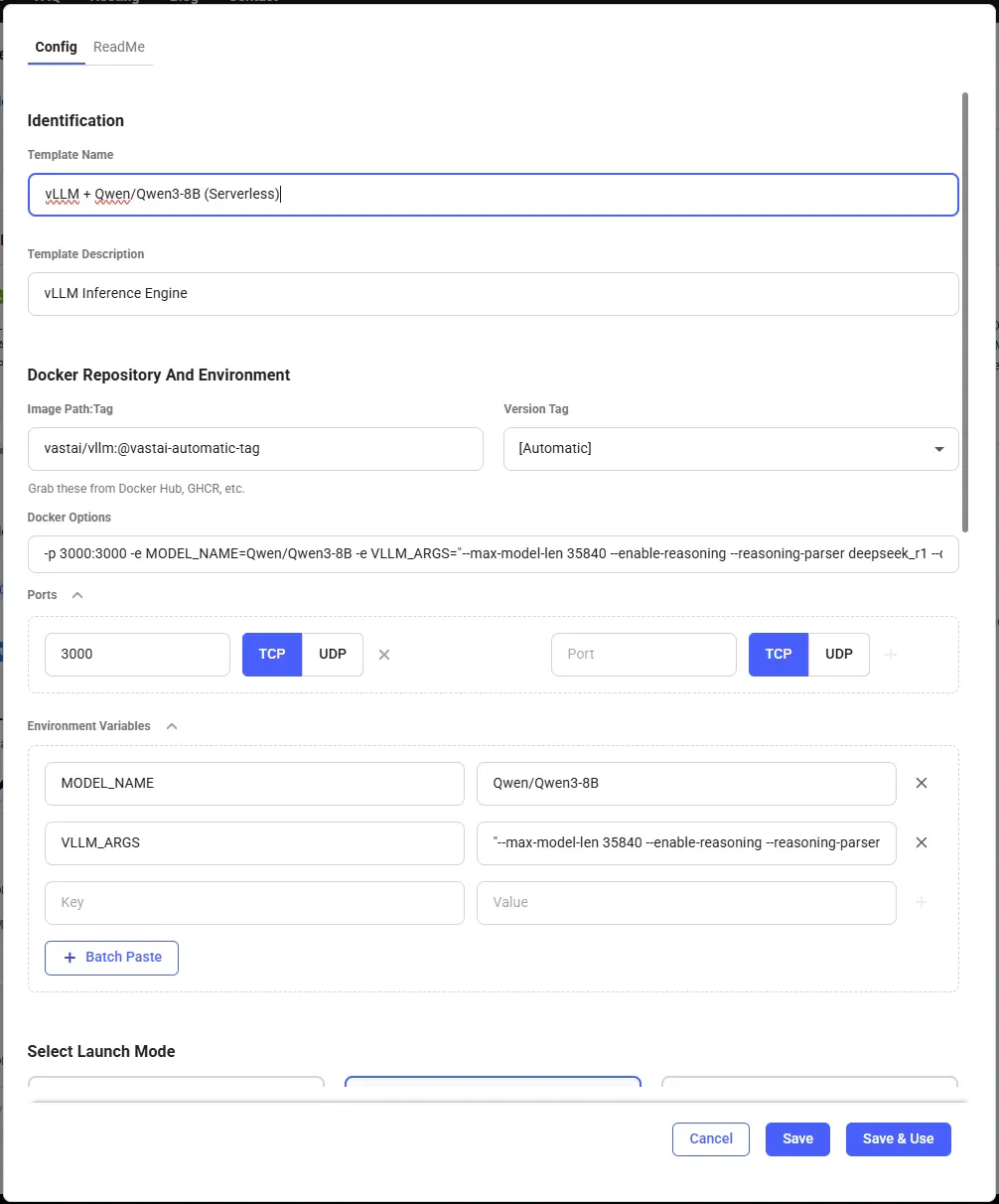The width and height of the screenshot is (999, 1204).
Task: Focus the Template Description field
Action: 493,294
